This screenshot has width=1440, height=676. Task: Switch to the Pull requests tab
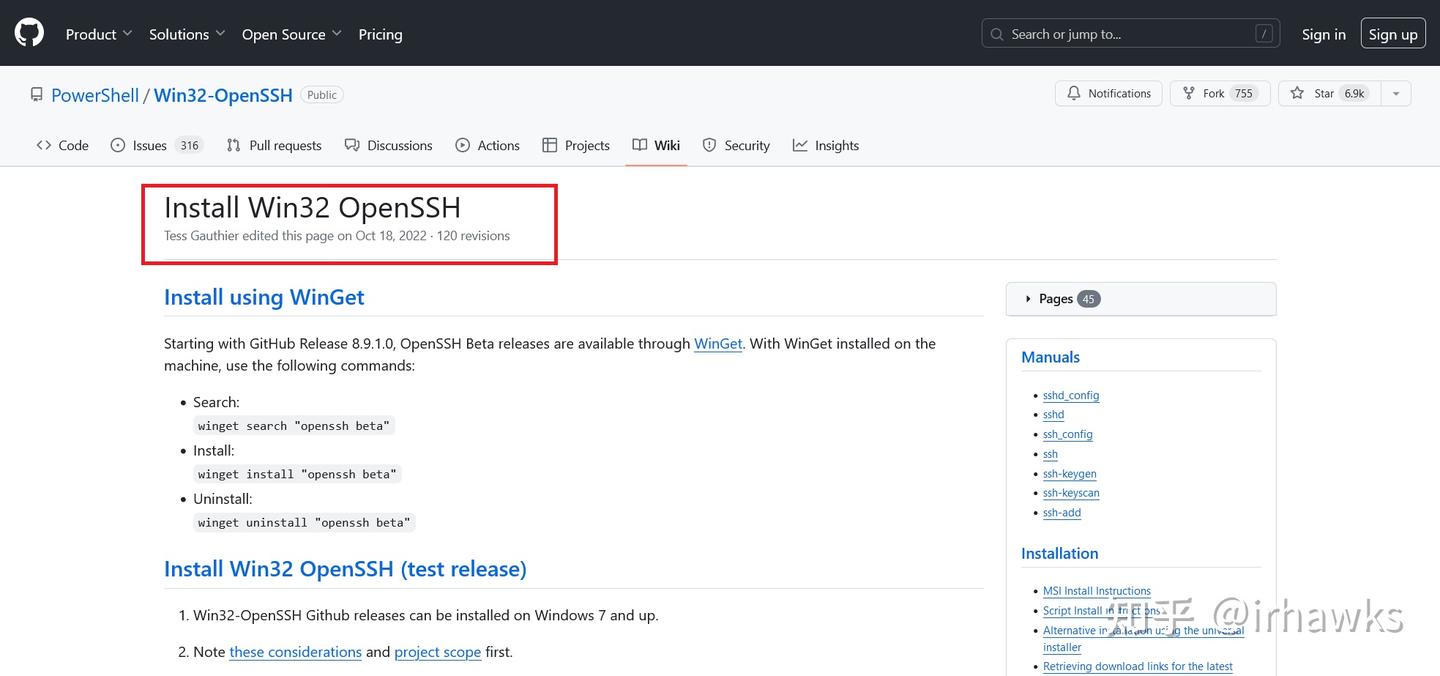pos(274,145)
